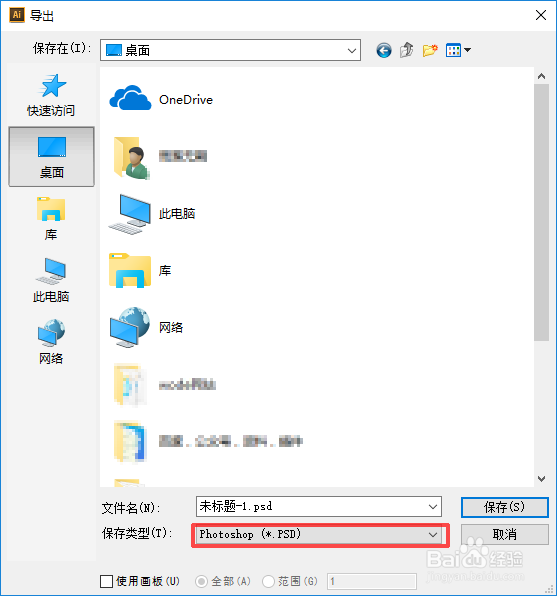
Task: Select 此电脑 in the left sidebar
Action: point(51,281)
